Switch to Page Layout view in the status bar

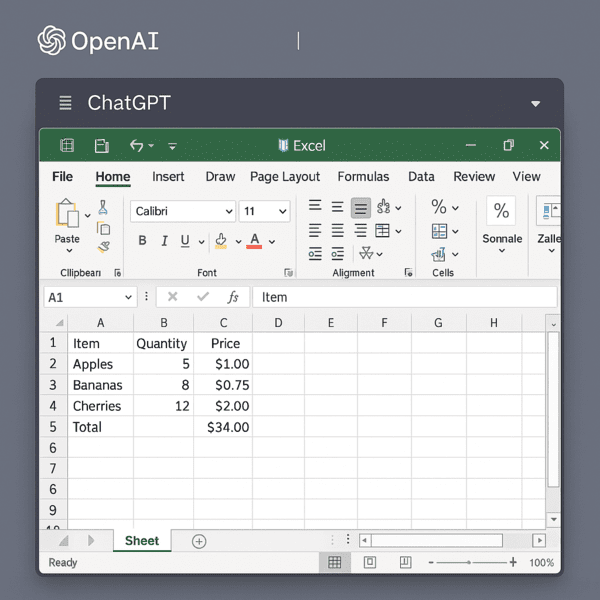point(369,563)
